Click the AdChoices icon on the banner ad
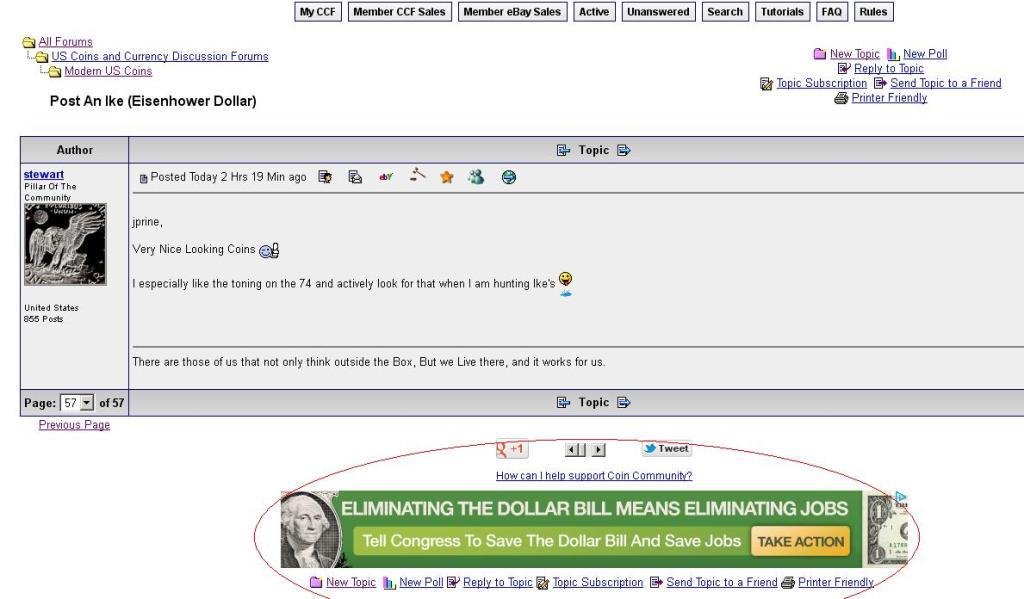This screenshot has height=599, width=1024. (x=901, y=496)
